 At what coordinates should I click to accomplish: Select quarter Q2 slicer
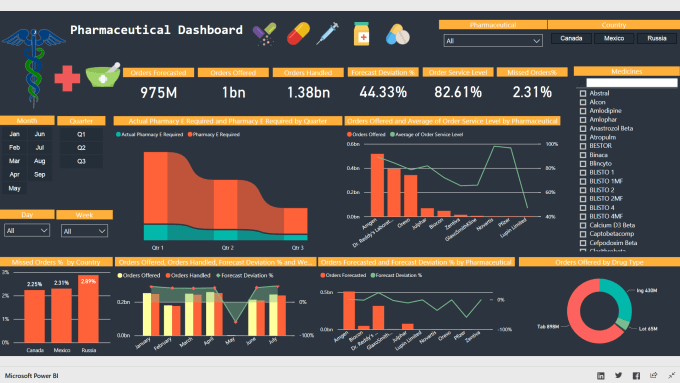tap(81, 148)
